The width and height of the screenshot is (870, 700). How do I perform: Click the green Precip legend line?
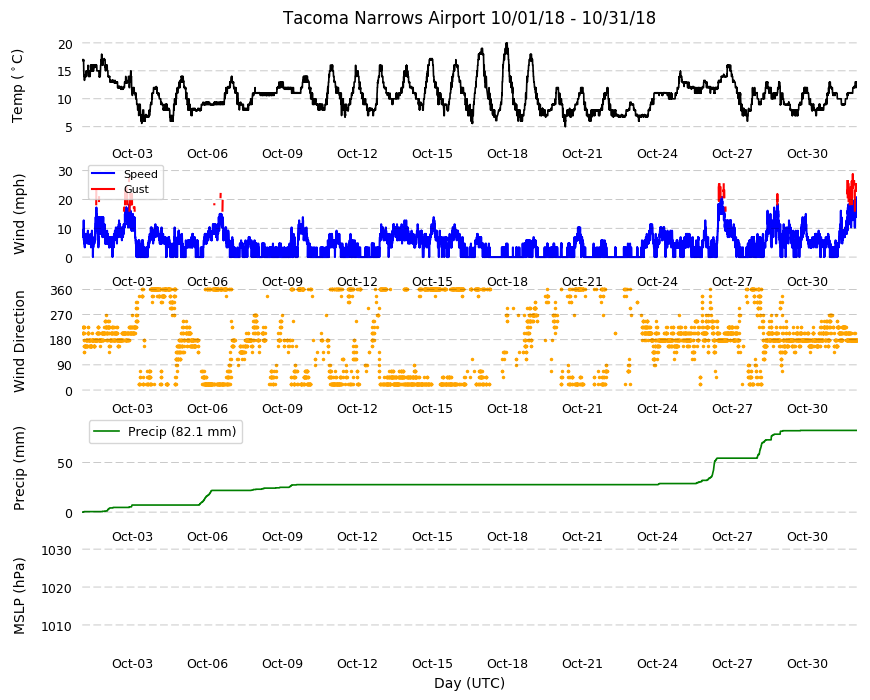tap(107, 432)
